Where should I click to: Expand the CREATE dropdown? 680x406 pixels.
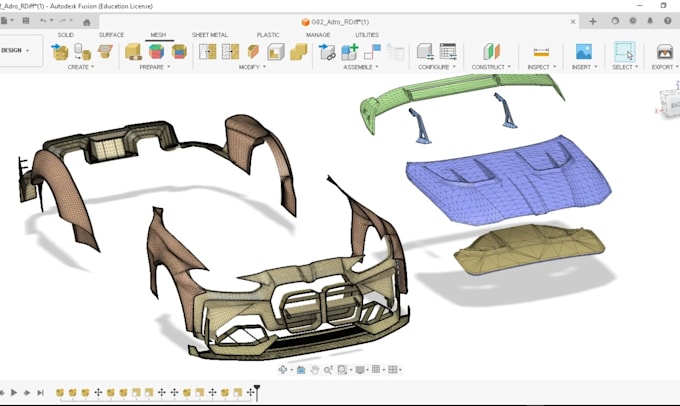81,67
